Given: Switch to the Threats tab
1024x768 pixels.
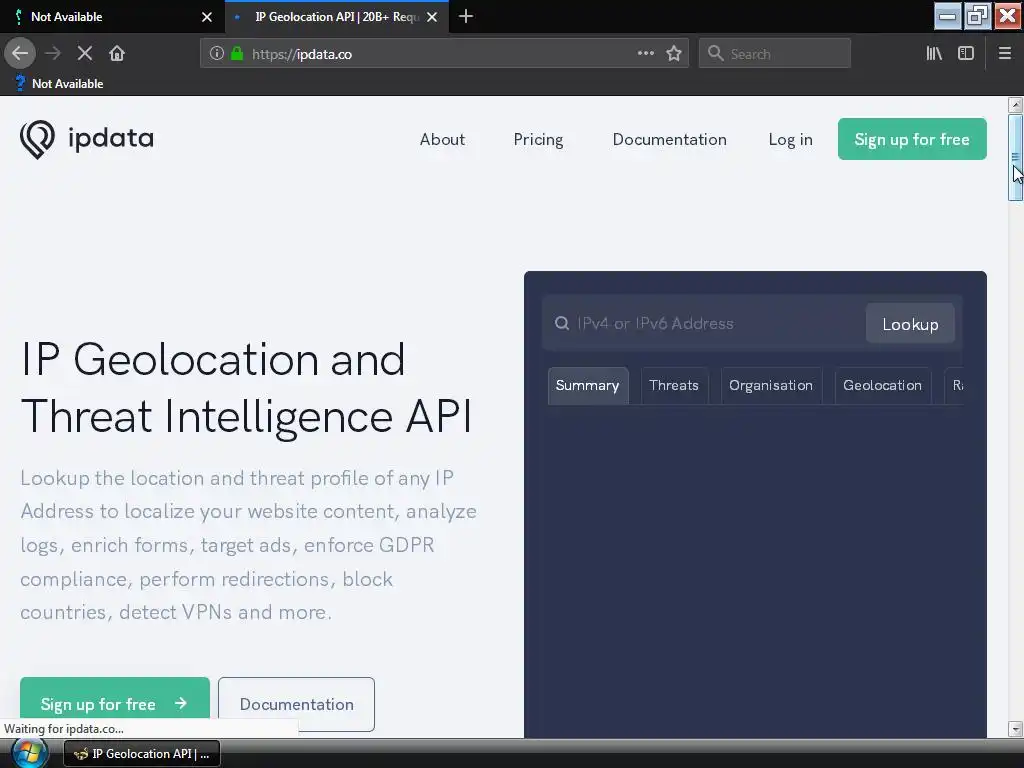Looking at the screenshot, I should click(x=674, y=385).
